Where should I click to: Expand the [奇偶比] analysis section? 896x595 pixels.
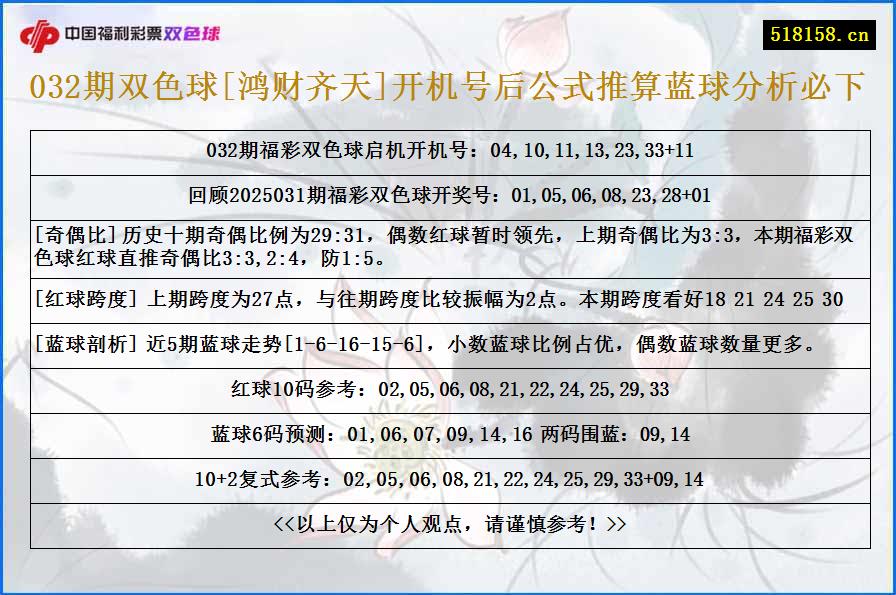coord(448,250)
